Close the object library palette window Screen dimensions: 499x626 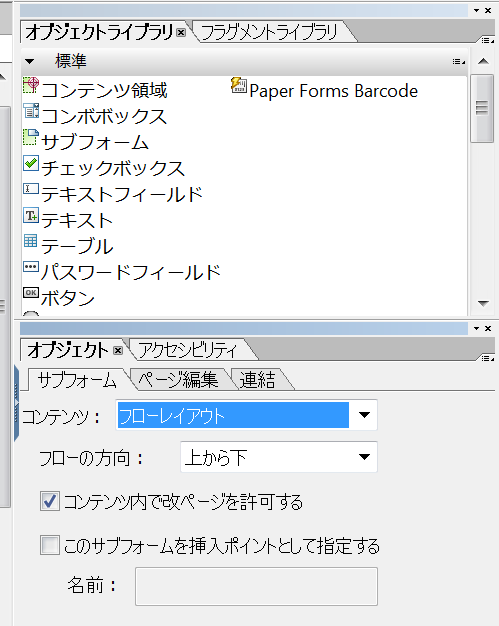click(x=488, y=10)
